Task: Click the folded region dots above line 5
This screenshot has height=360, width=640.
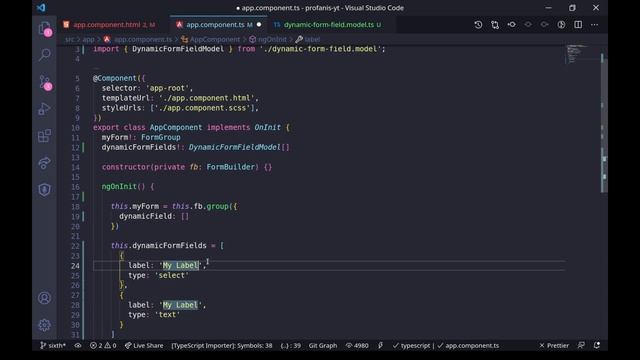Action: [96, 68]
